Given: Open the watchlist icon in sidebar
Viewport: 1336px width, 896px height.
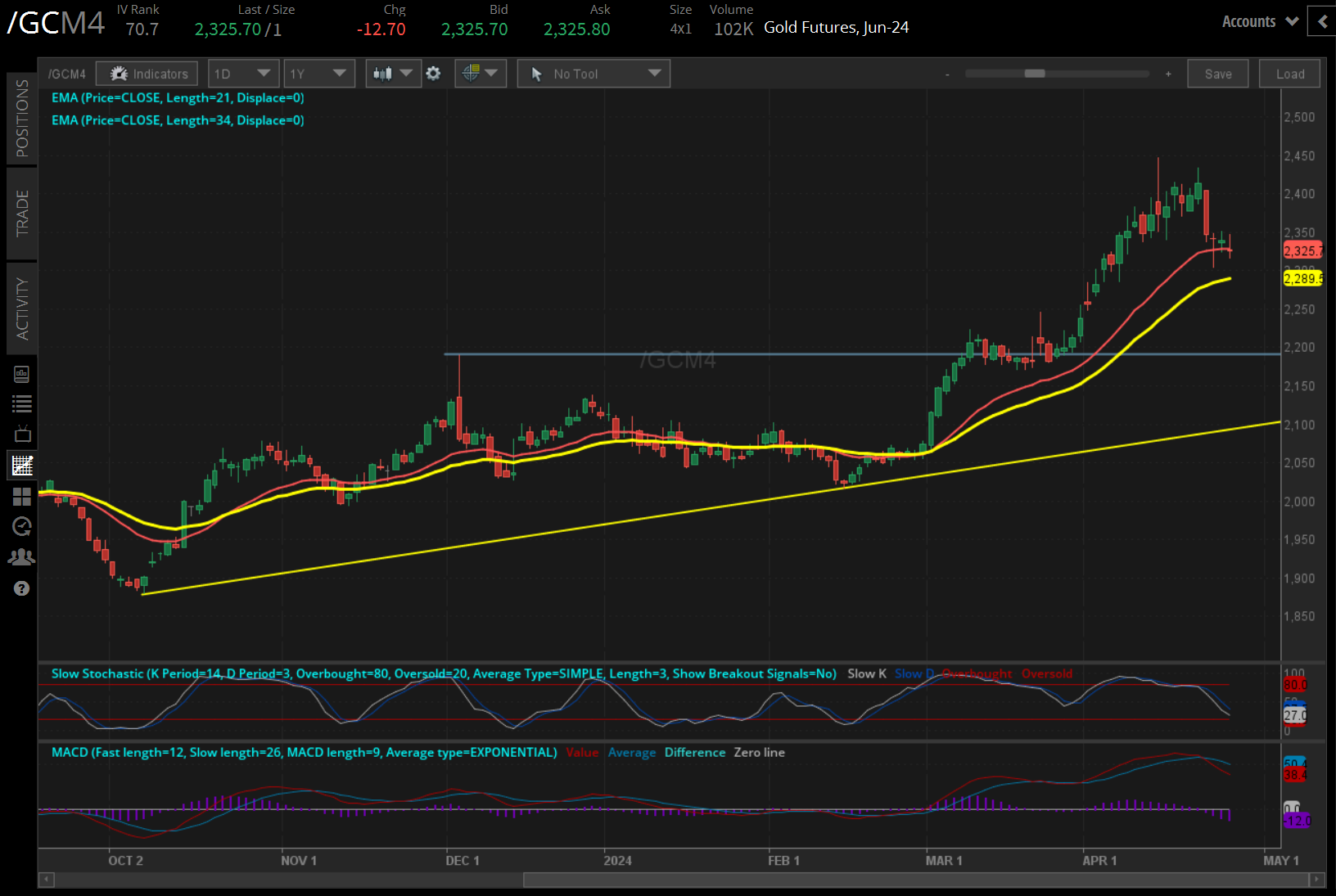Looking at the screenshot, I should [x=22, y=403].
